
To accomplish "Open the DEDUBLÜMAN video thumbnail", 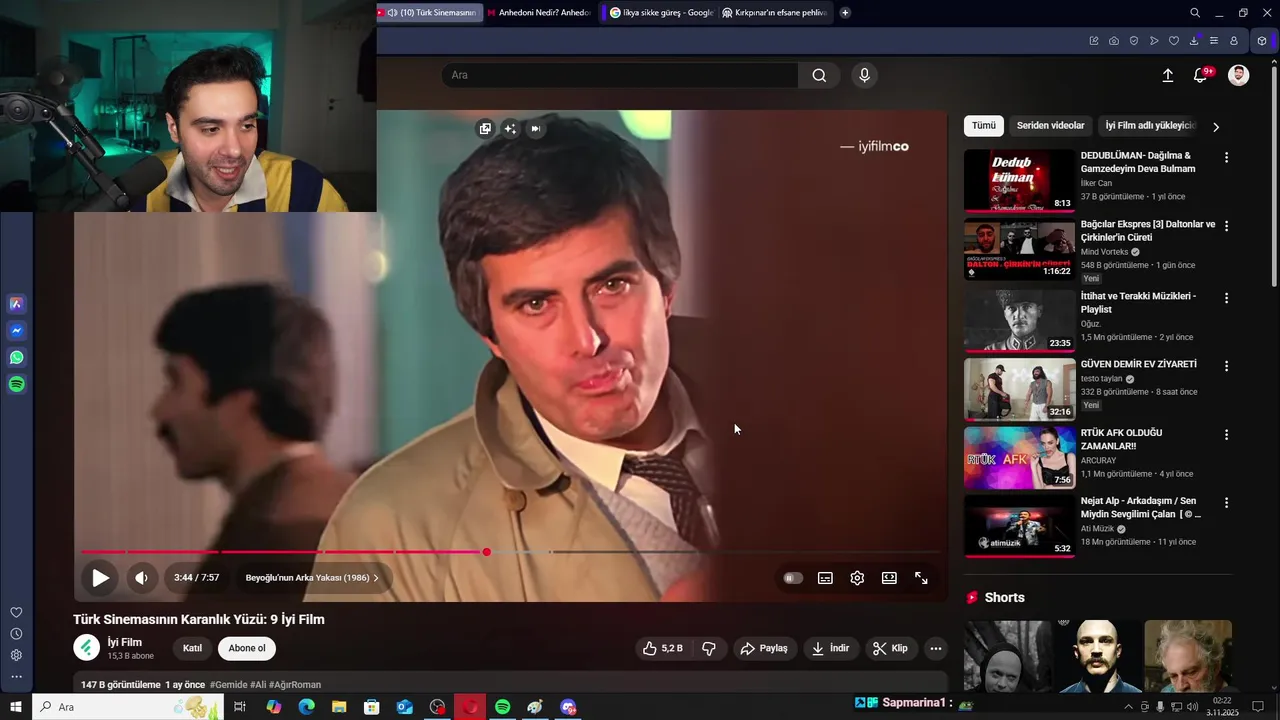I will (1020, 181).
